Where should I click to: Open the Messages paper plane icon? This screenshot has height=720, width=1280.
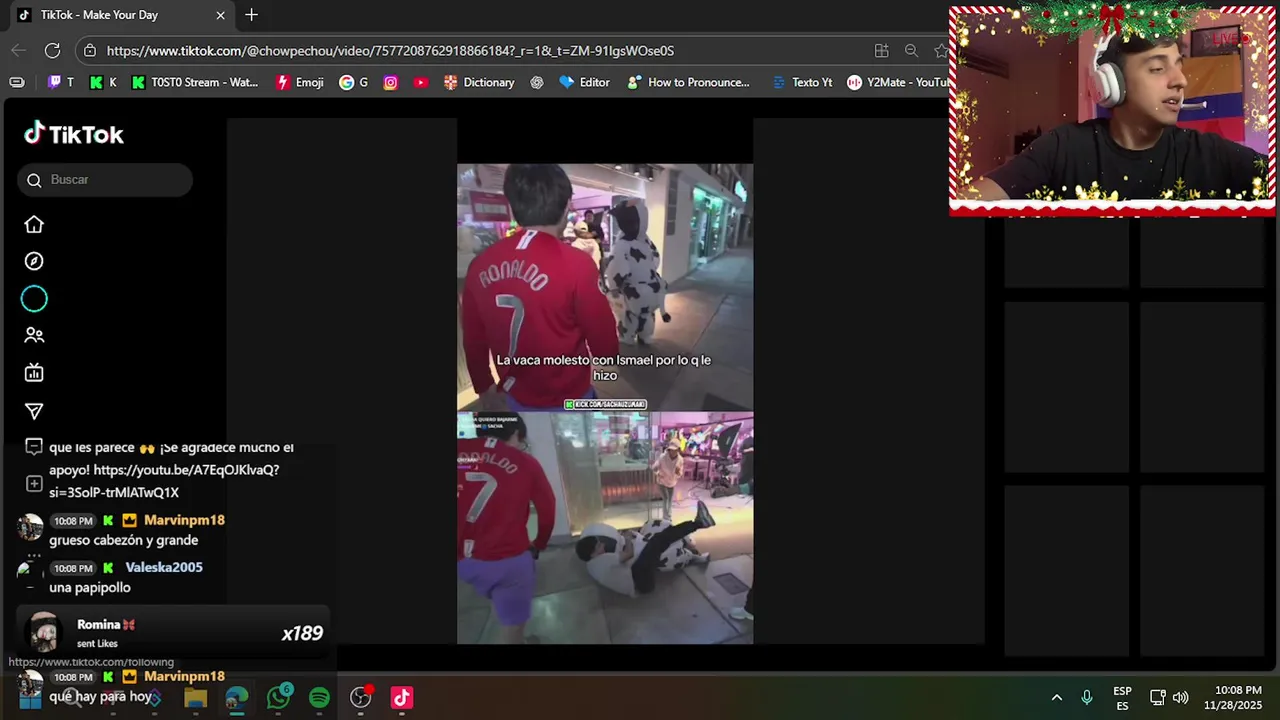tap(34, 411)
